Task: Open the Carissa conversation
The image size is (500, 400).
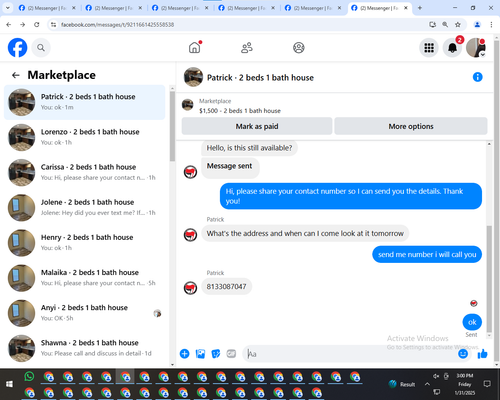Action: (x=85, y=172)
